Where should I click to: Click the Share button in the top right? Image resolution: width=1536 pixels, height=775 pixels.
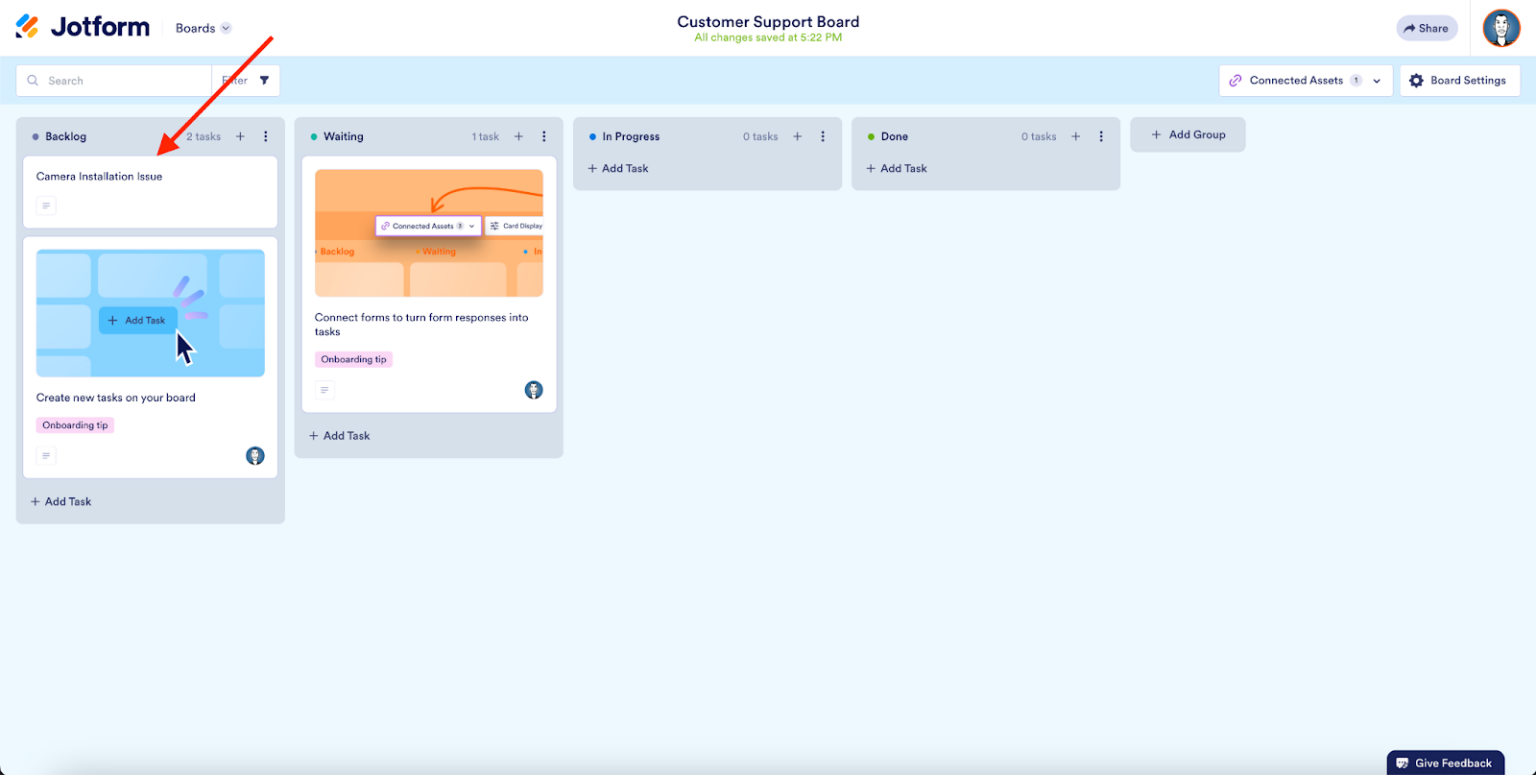[1427, 28]
